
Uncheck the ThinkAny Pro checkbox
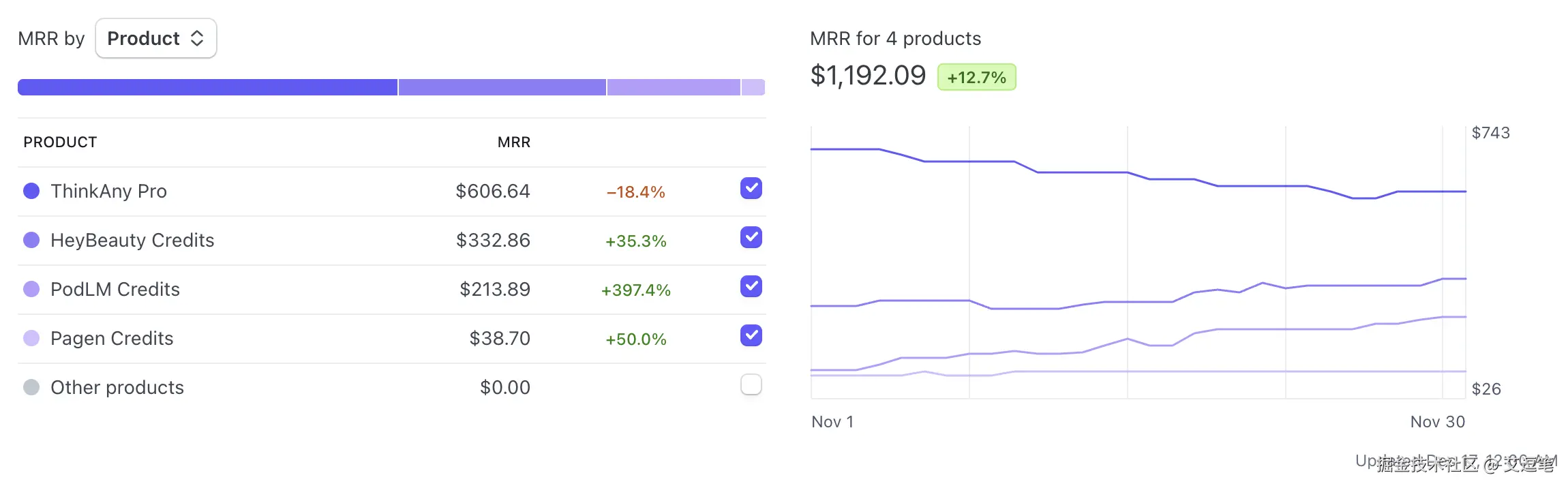pyautogui.click(x=751, y=189)
